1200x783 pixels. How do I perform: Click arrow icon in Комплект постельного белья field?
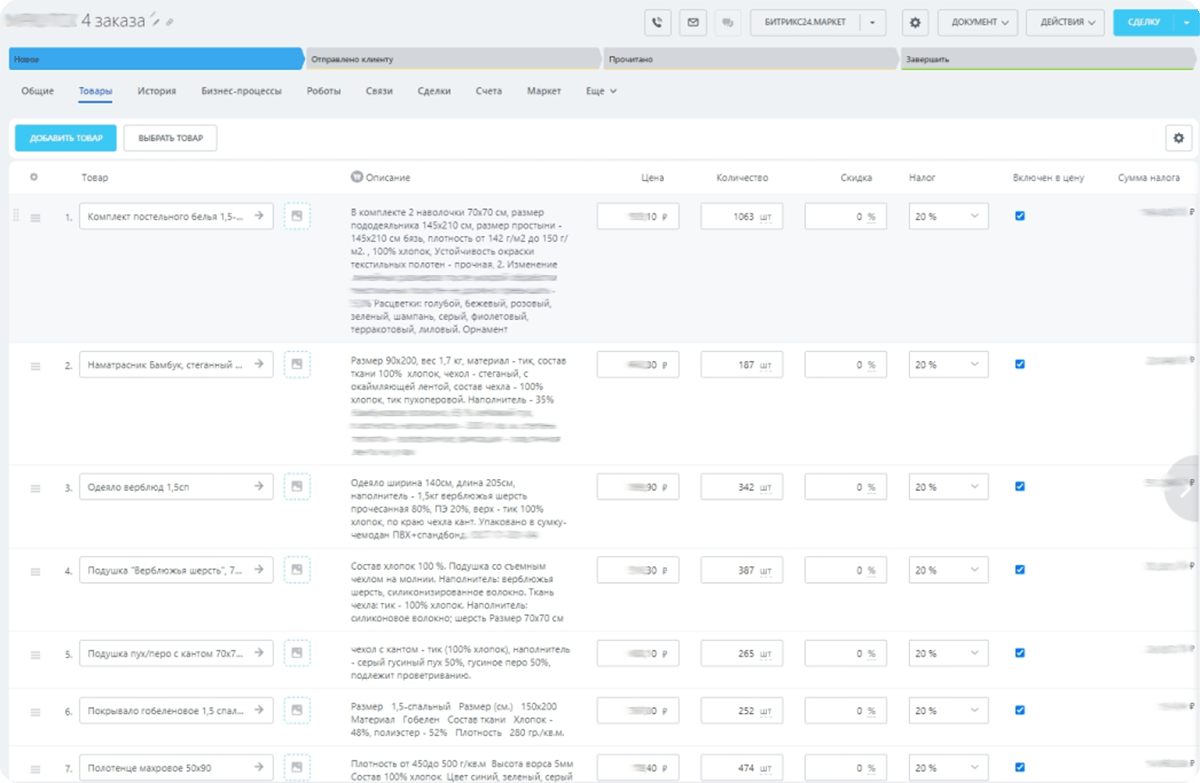pyautogui.click(x=258, y=215)
